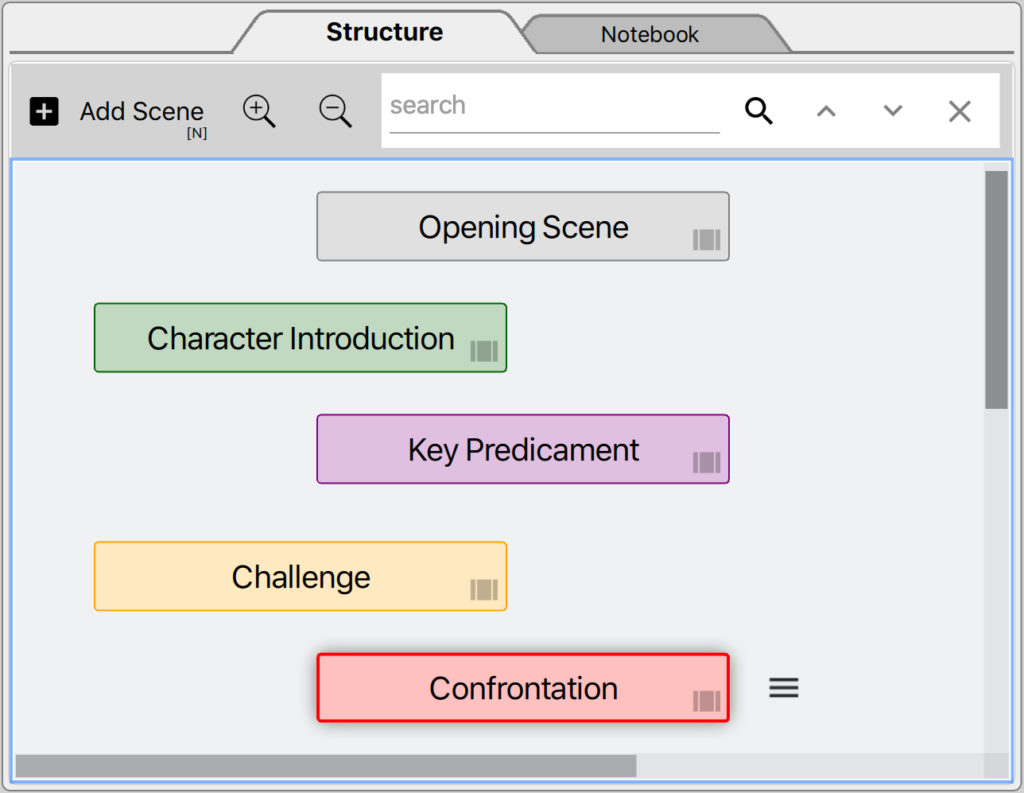The width and height of the screenshot is (1024, 793).
Task: Open the hamburger menu beside Confrontation
Action: [x=784, y=688]
